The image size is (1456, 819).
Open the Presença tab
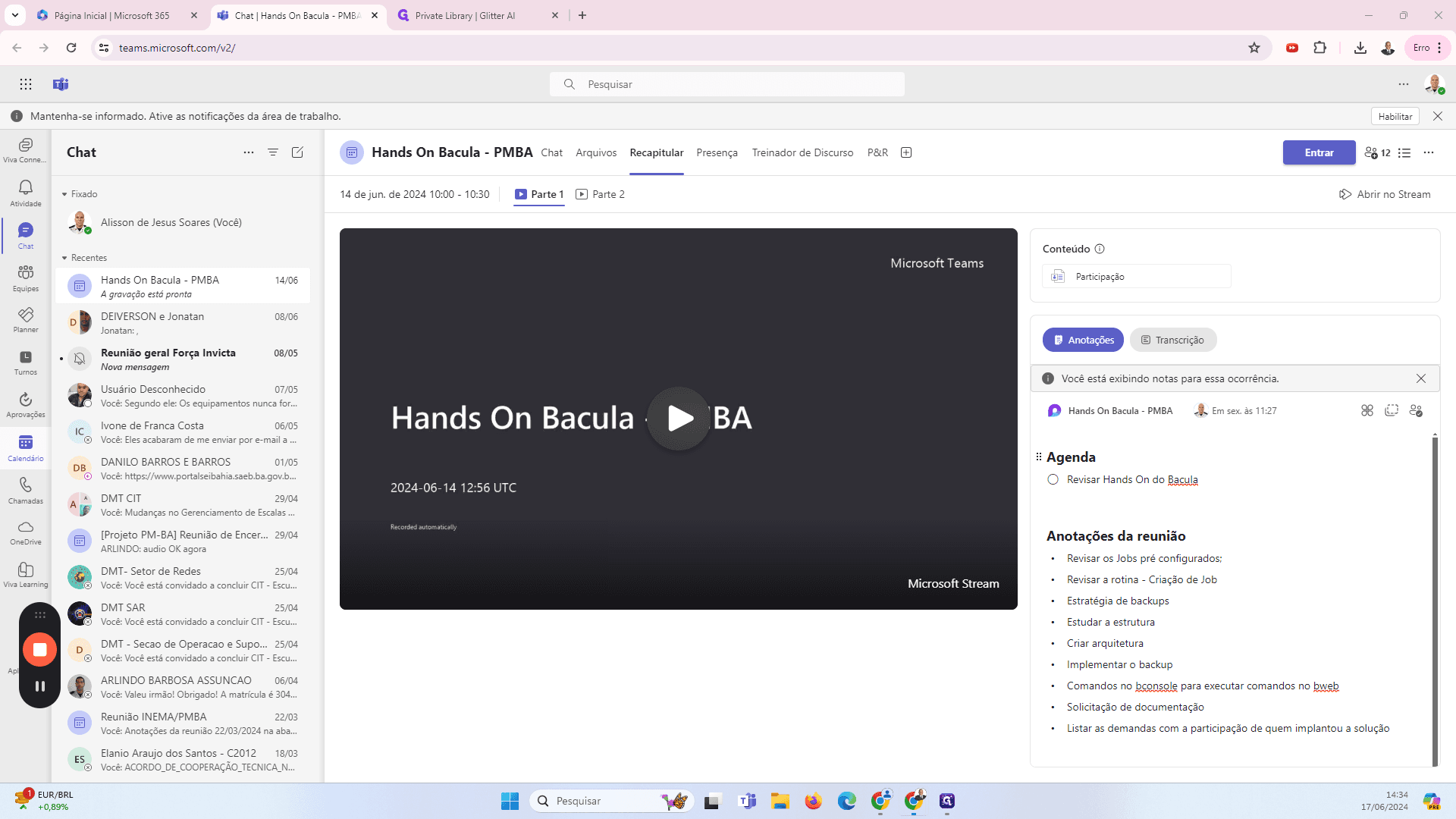click(717, 152)
